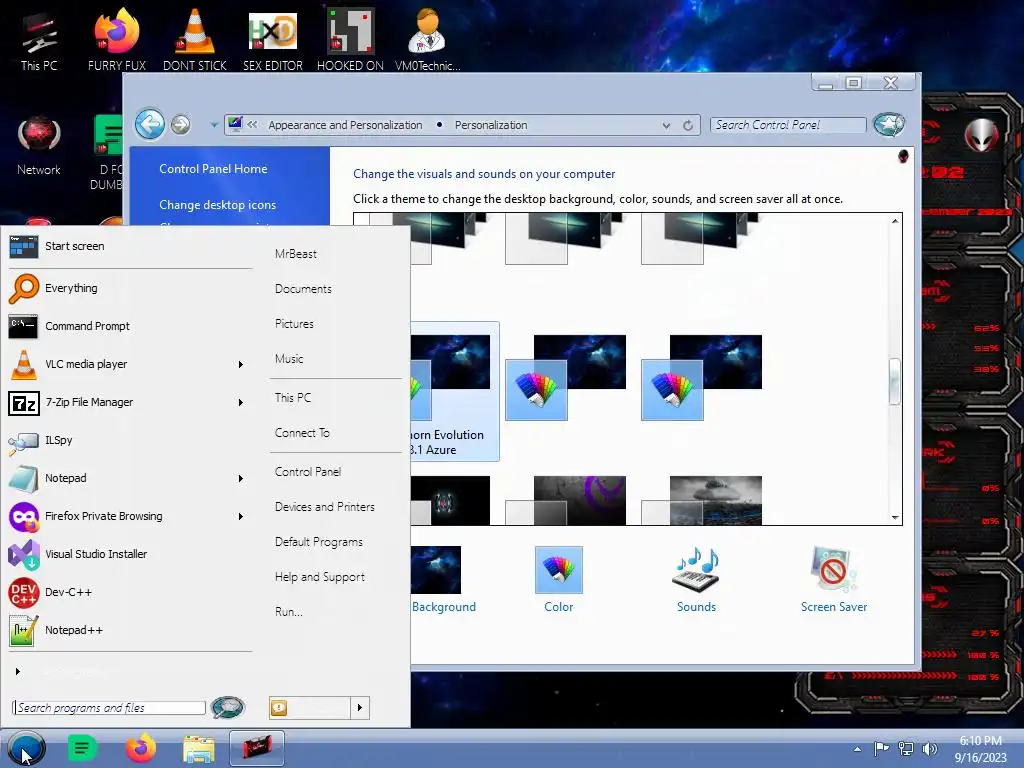Expand VLC media player submenu arrow
1024x768 pixels.
(x=240, y=364)
